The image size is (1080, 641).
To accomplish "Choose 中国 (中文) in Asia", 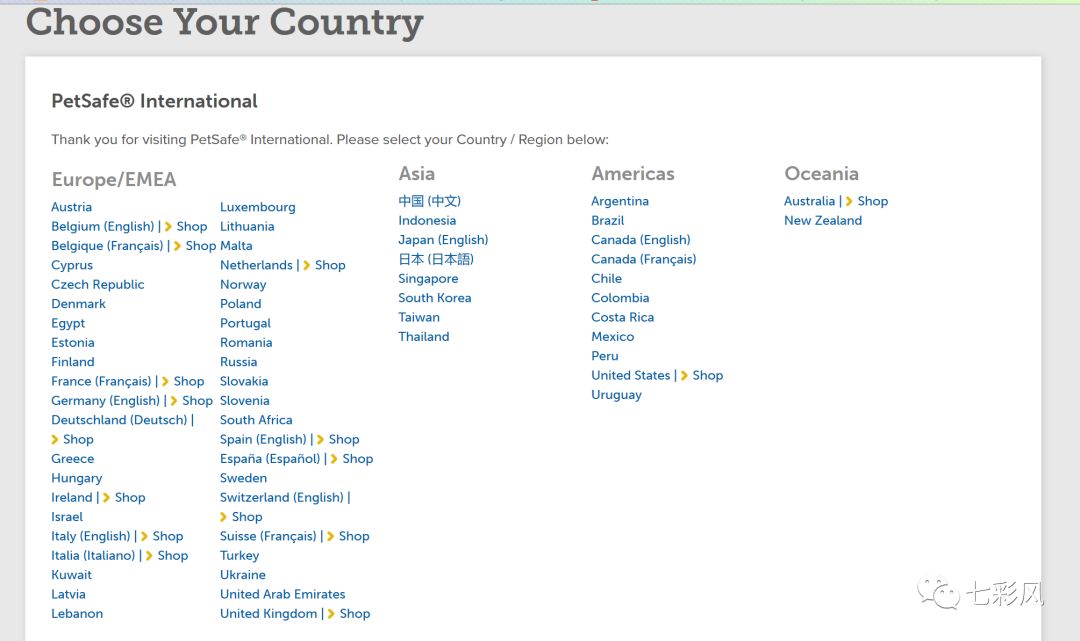I will pyautogui.click(x=429, y=201).
